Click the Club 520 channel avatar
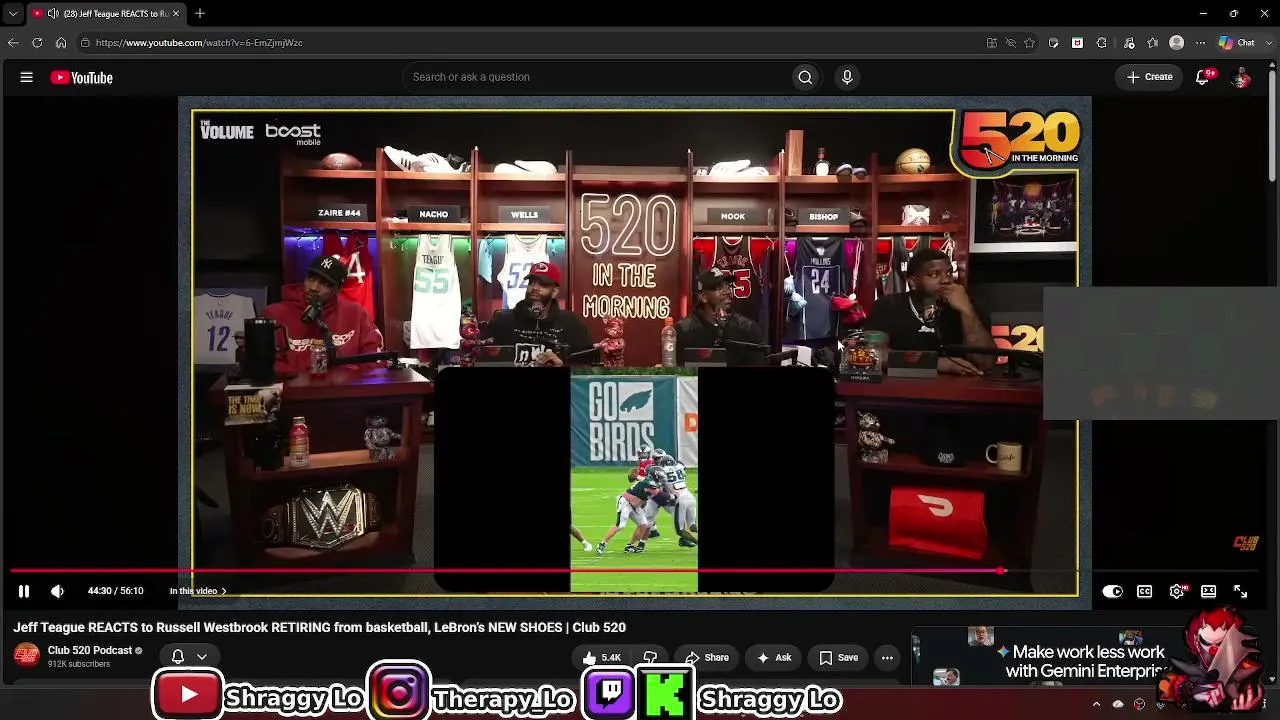Viewport: 1280px width, 720px height. coord(26,656)
